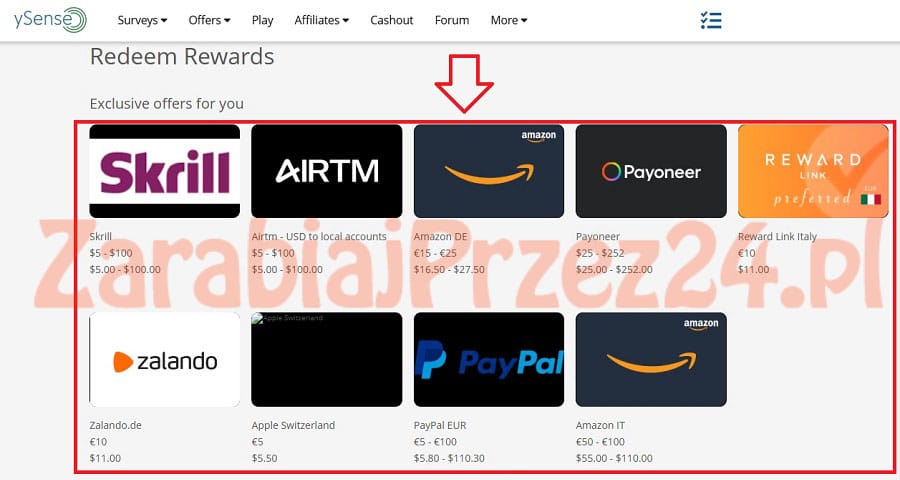Open the Affiliates dropdown
This screenshot has width=900, height=480.
(x=321, y=20)
